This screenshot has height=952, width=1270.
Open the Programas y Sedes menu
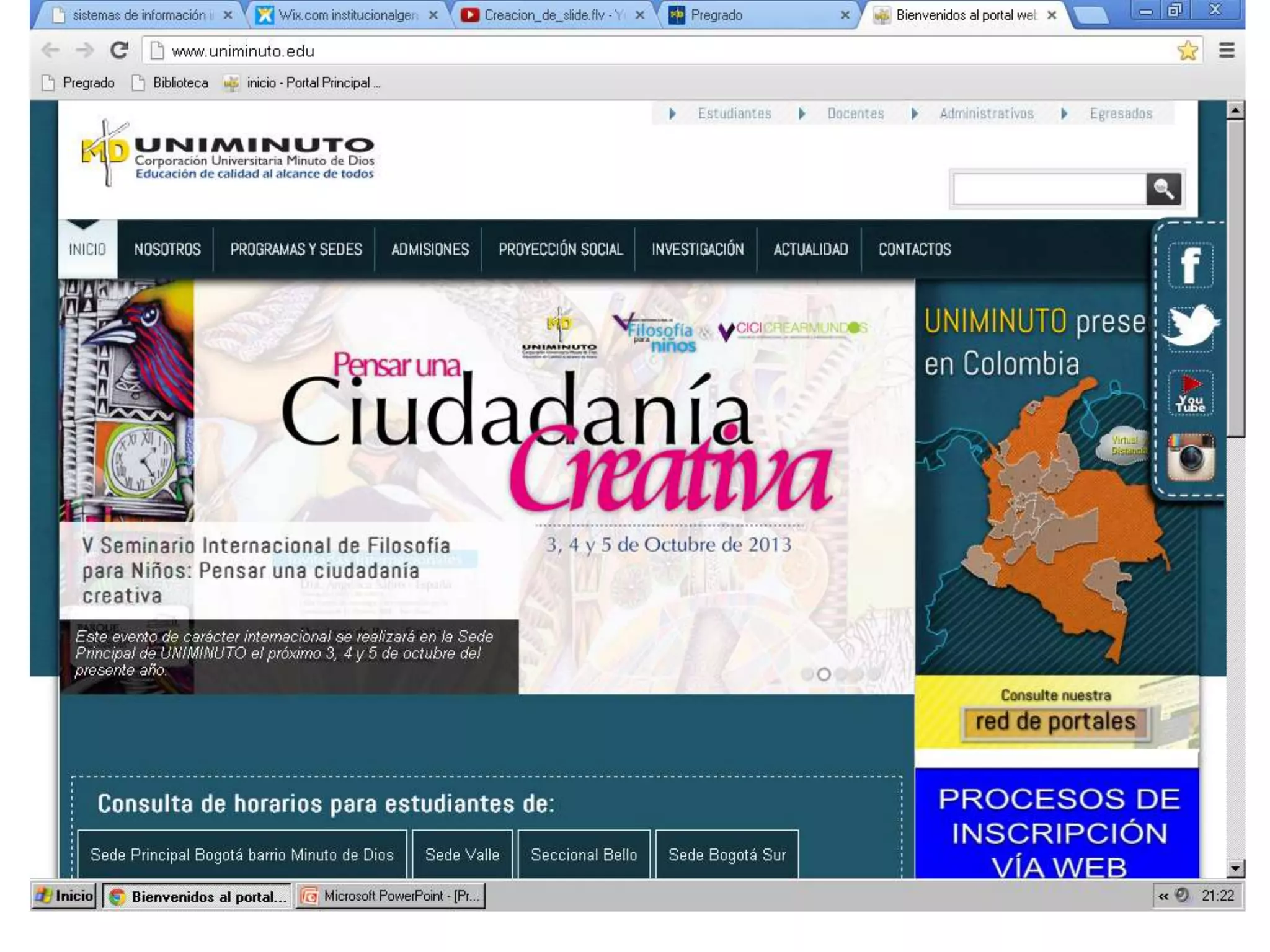[x=296, y=249]
